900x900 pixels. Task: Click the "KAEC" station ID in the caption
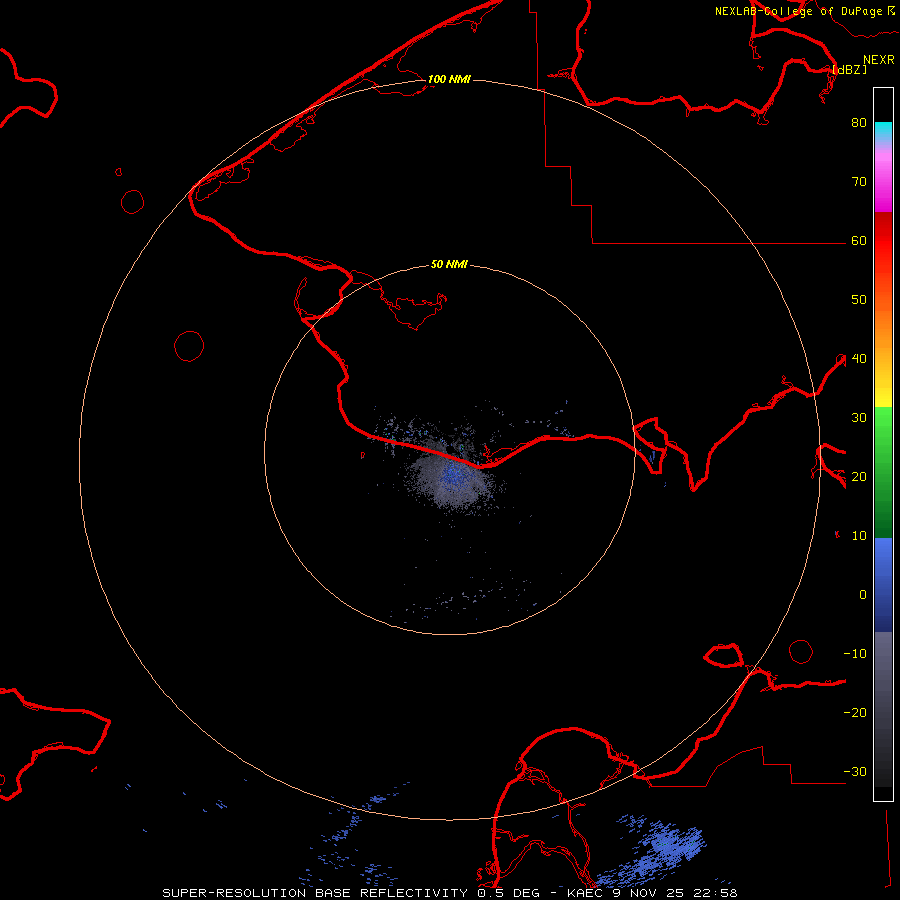(x=585, y=893)
